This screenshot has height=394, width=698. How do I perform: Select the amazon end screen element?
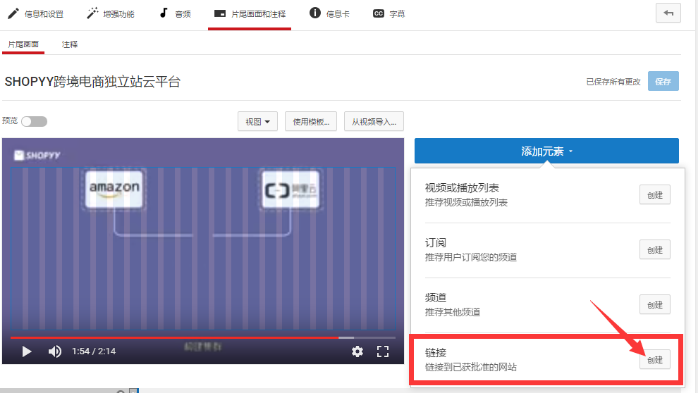114,189
